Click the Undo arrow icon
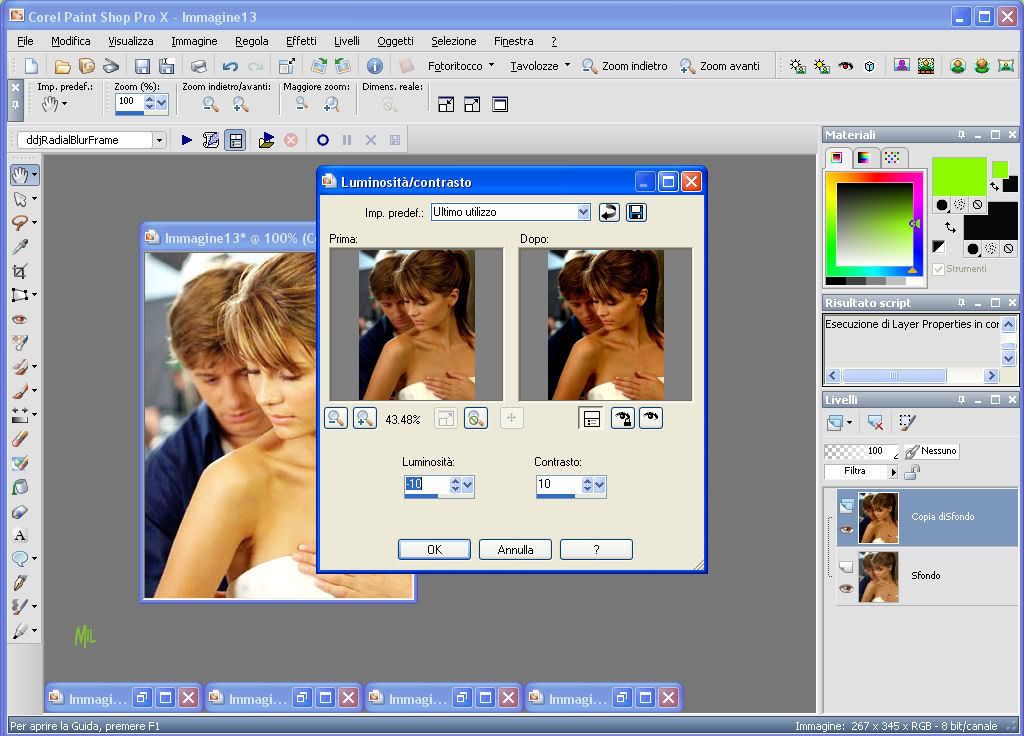The height and width of the screenshot is (736, 1024). (x=230, y=66)
